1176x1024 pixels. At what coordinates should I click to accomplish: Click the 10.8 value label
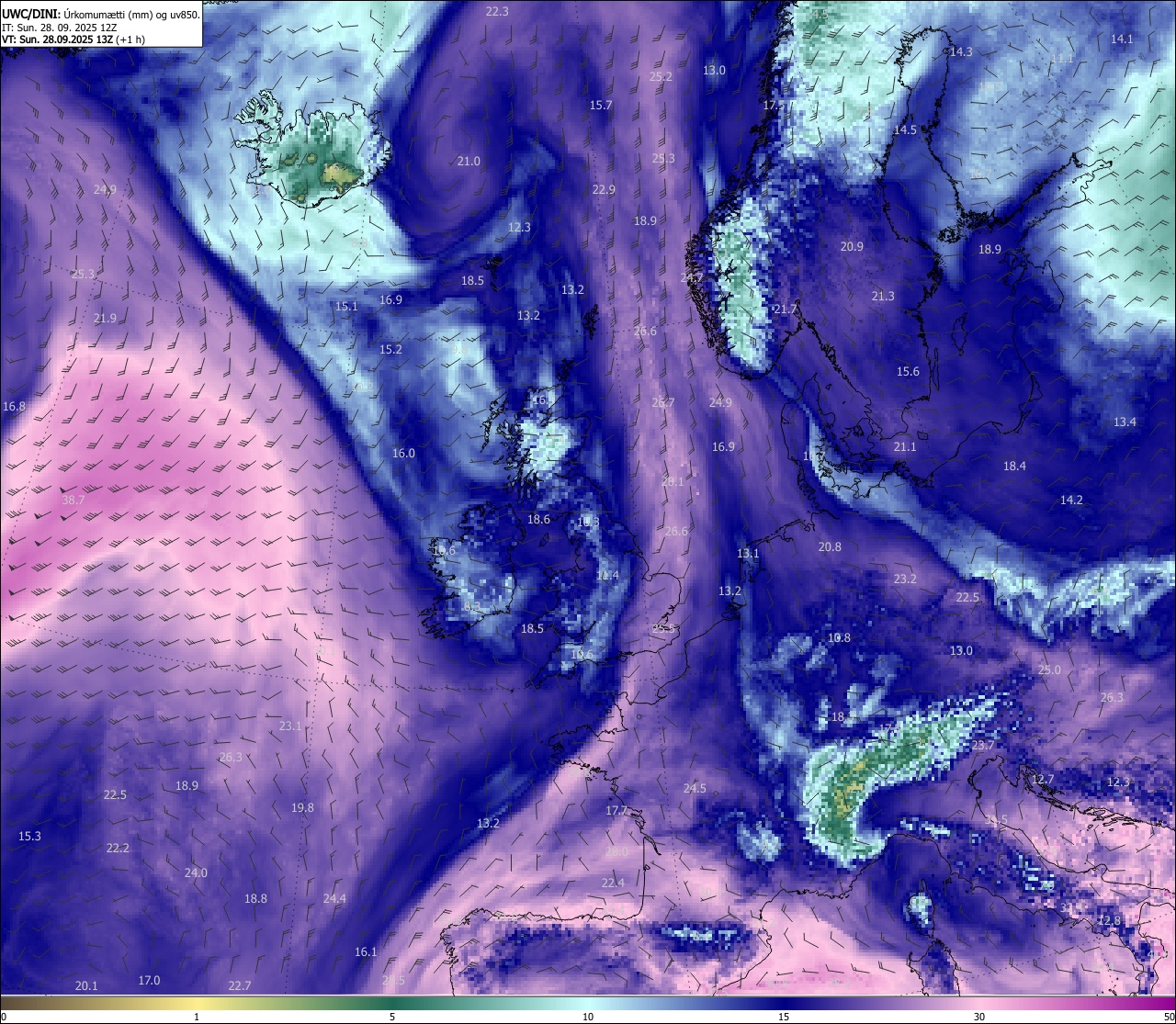pos(839,638)
